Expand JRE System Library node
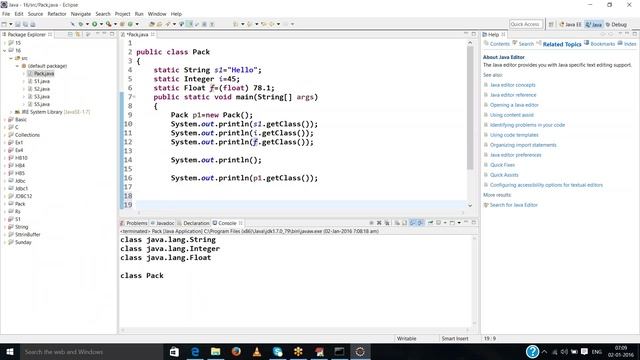The height and width of the screenshot is (360, 640). click(11, 112)
